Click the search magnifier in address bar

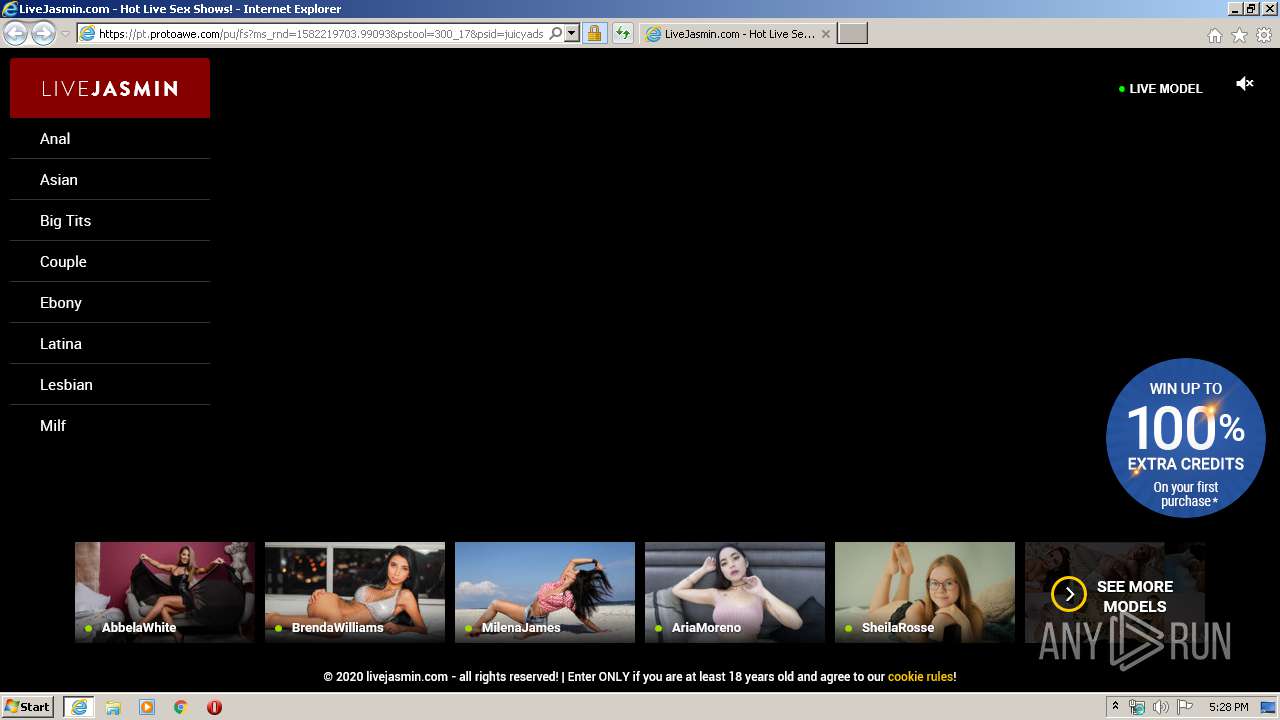556,33
